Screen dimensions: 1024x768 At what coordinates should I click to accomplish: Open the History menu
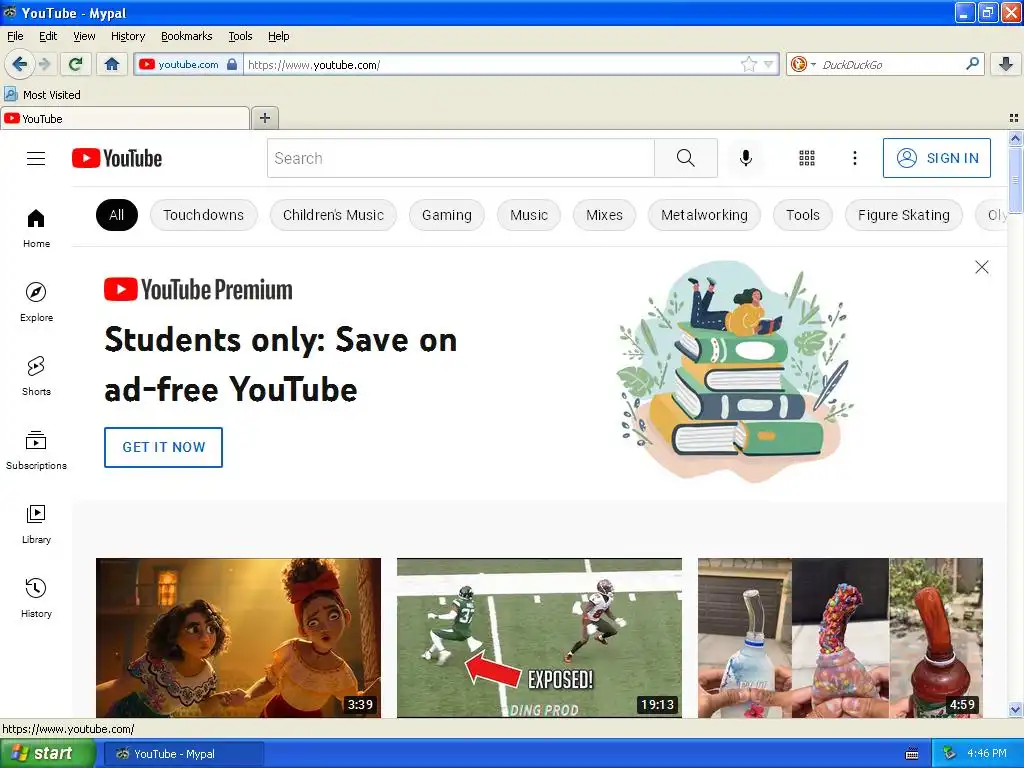coord(128,36)
